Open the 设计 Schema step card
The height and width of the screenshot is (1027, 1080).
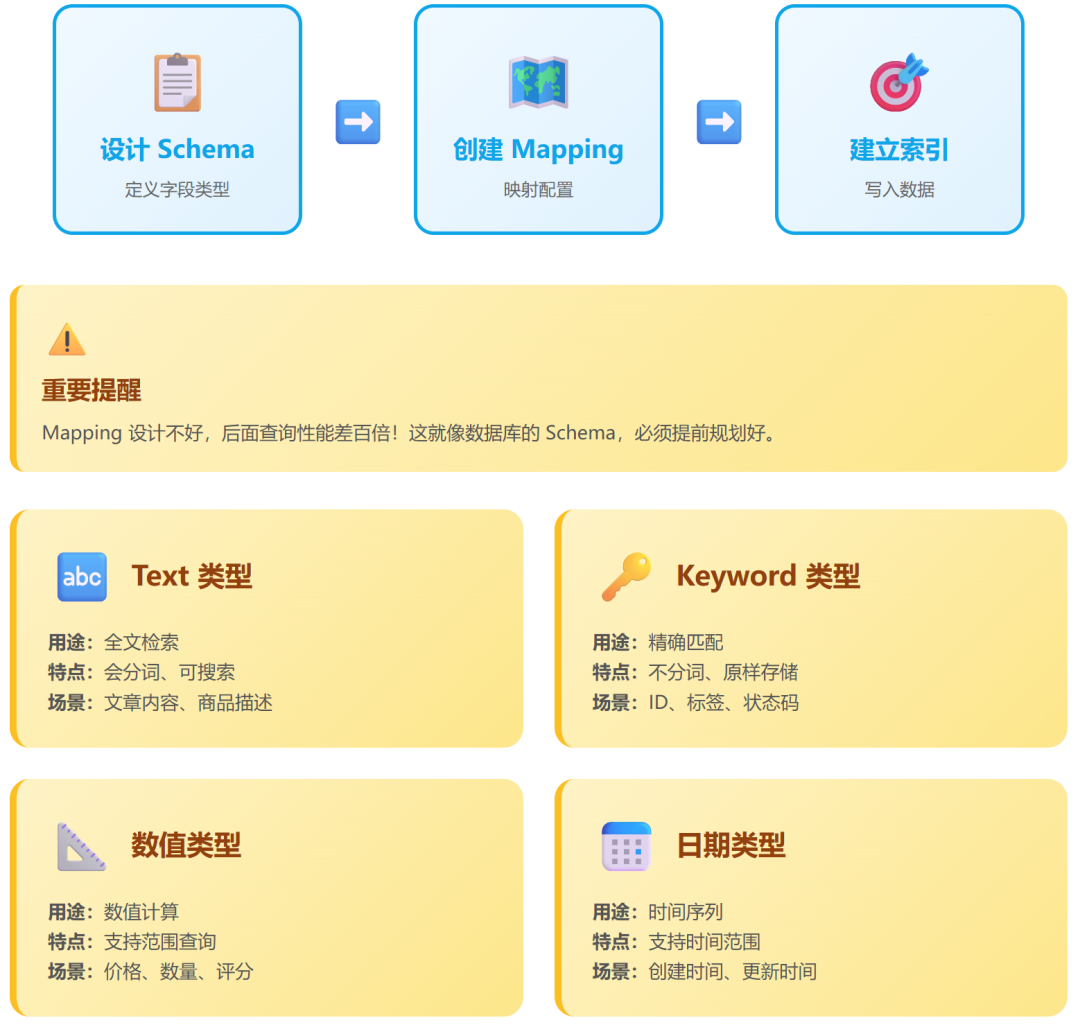pyautogui.click(x=177, y=118)
